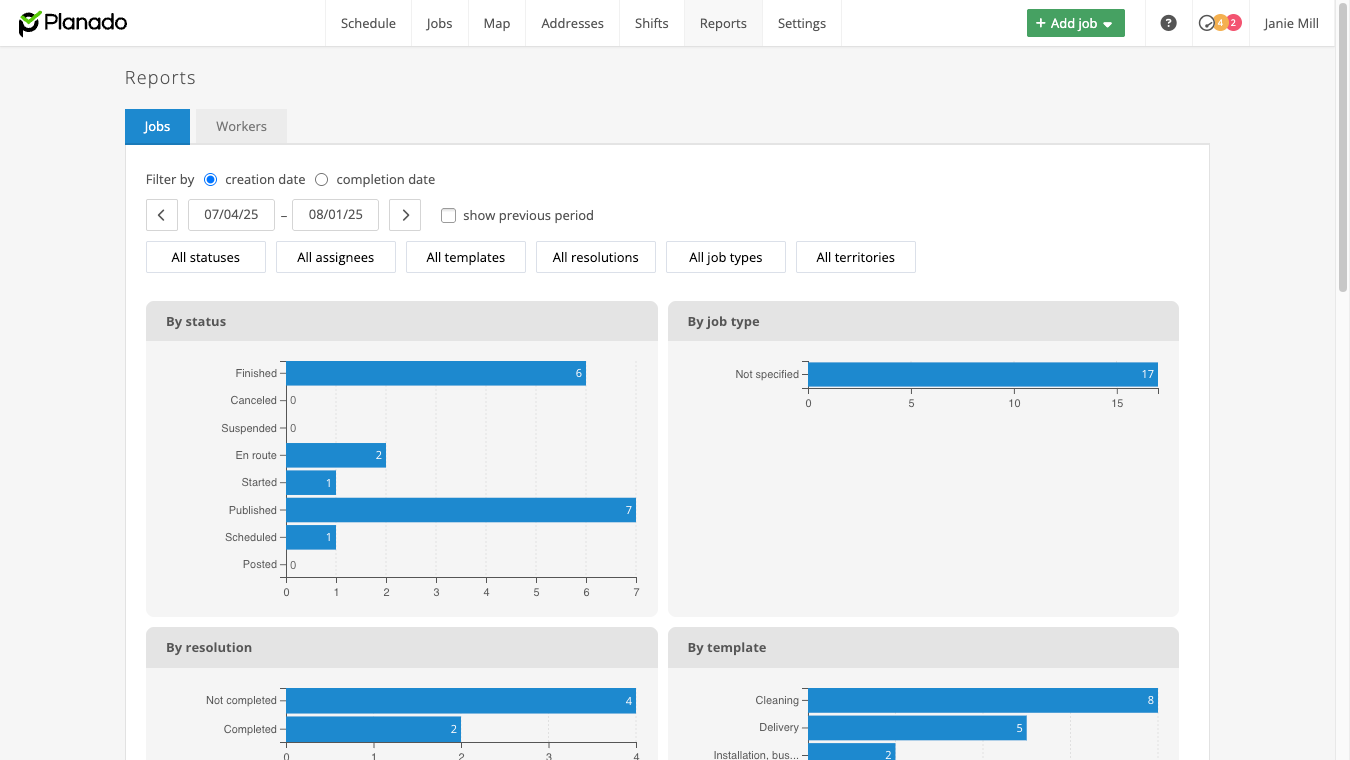Open the Janie Mill user menu
The image size is (1350, 760).
coord(1291,23)
